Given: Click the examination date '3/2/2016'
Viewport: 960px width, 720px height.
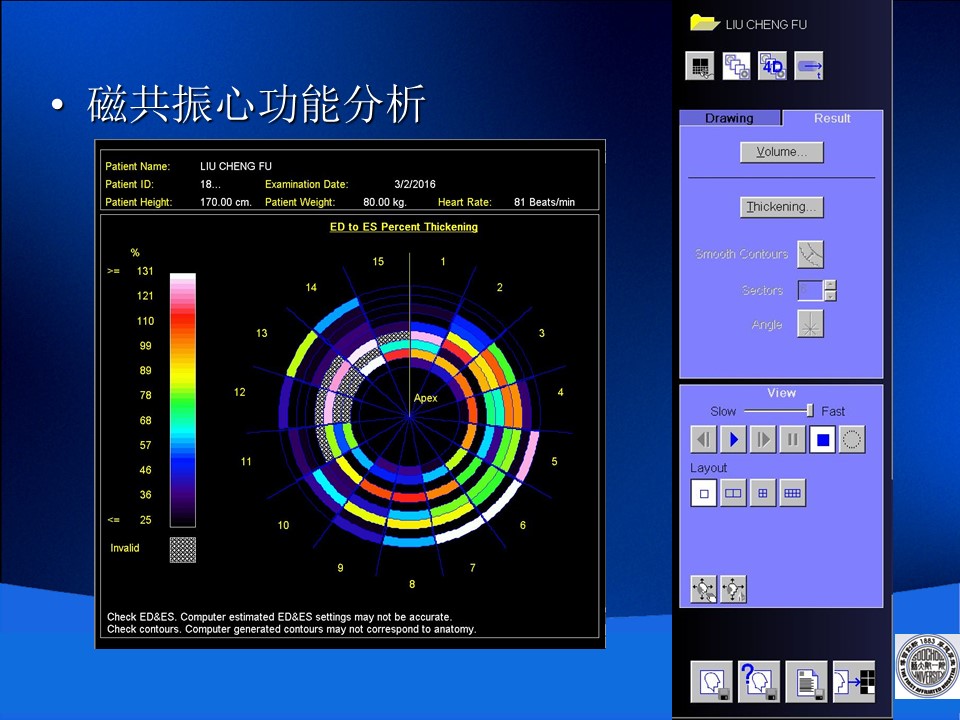Looking at the screenshot, I should 415,184.
